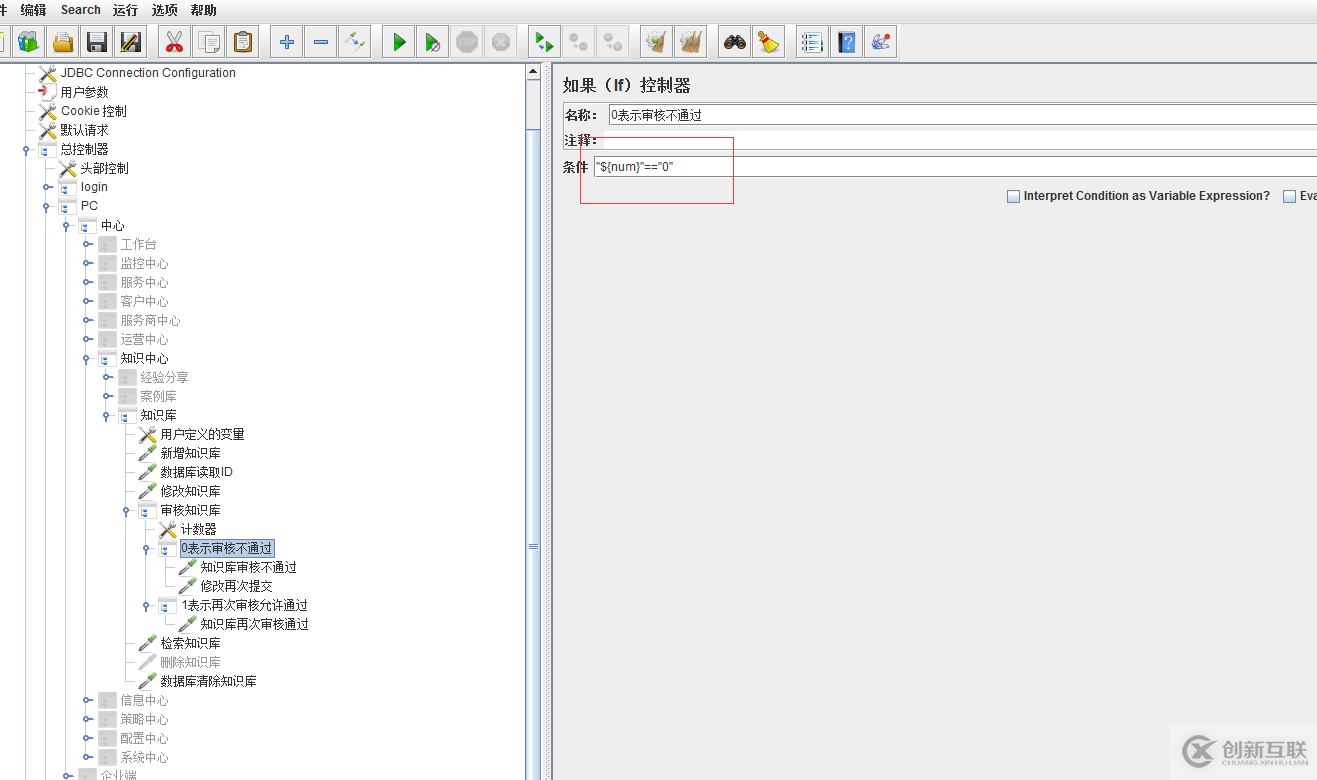1317x780 pixels.
Task: Expand the 工作台 tree node
Action: point(87,244)
